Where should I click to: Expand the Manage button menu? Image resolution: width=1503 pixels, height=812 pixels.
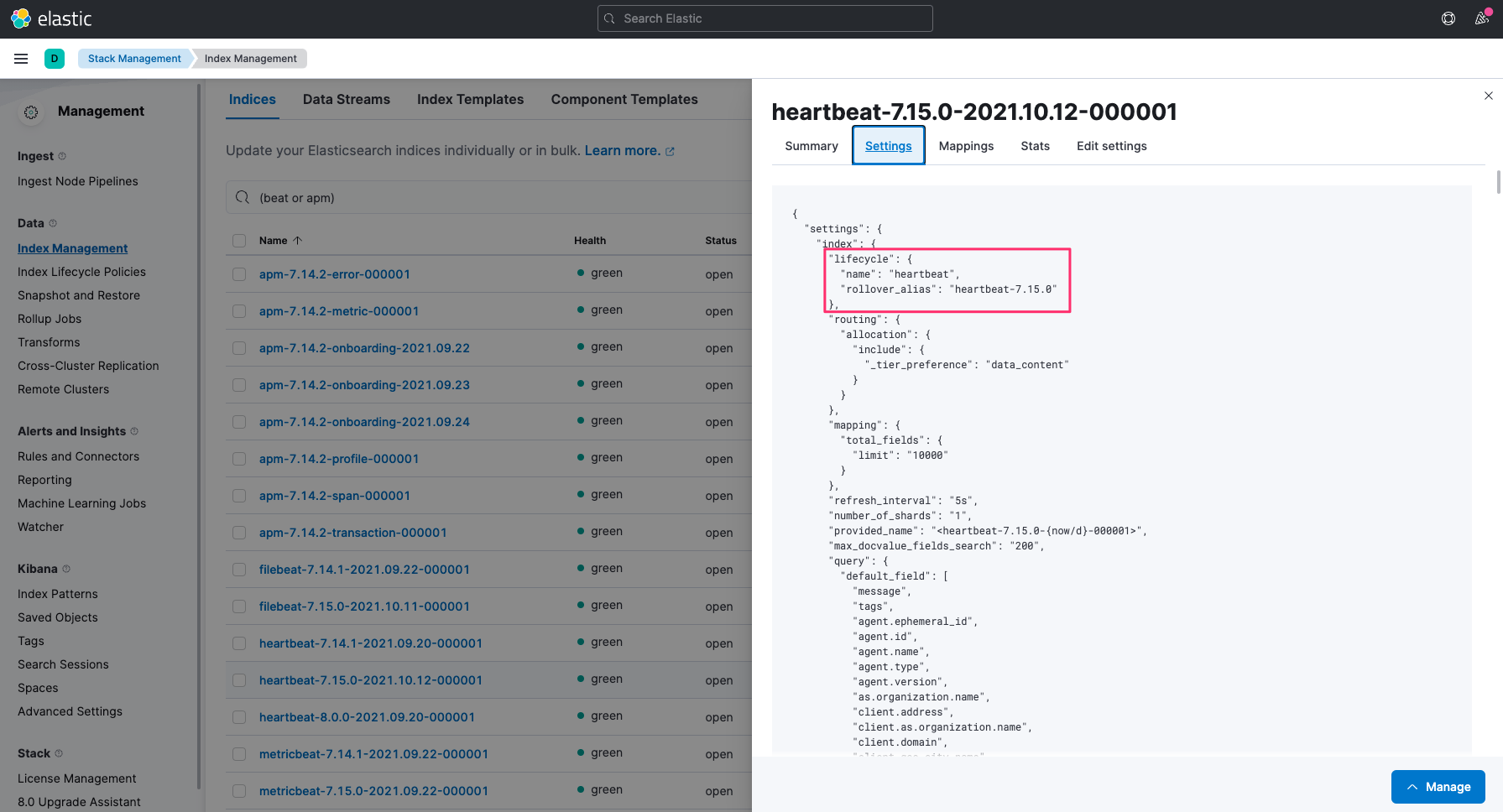(1438, 787)
